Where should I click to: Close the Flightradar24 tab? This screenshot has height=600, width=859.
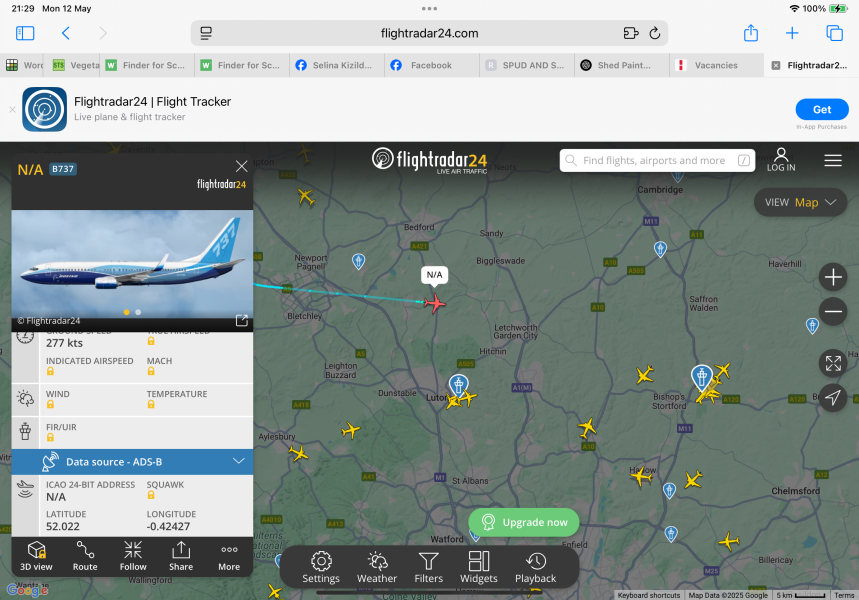pos(776,66)
